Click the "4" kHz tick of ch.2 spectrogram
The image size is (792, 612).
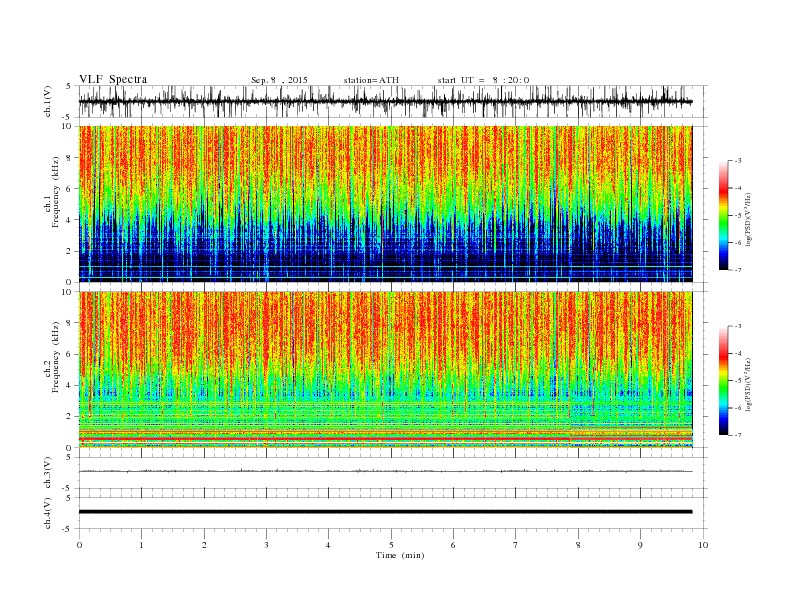(x=70, y=385)
